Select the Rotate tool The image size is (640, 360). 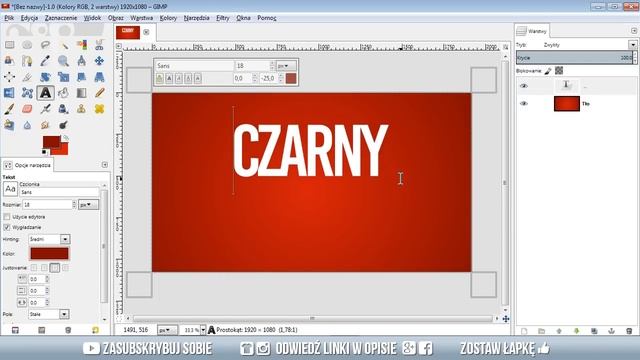tap(45, 77)
